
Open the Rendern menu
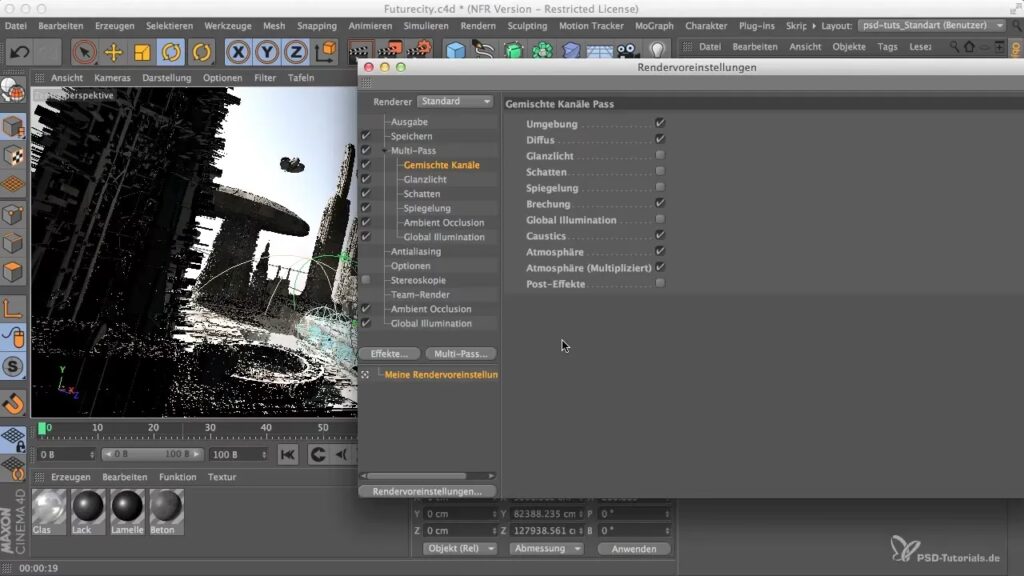478,25
